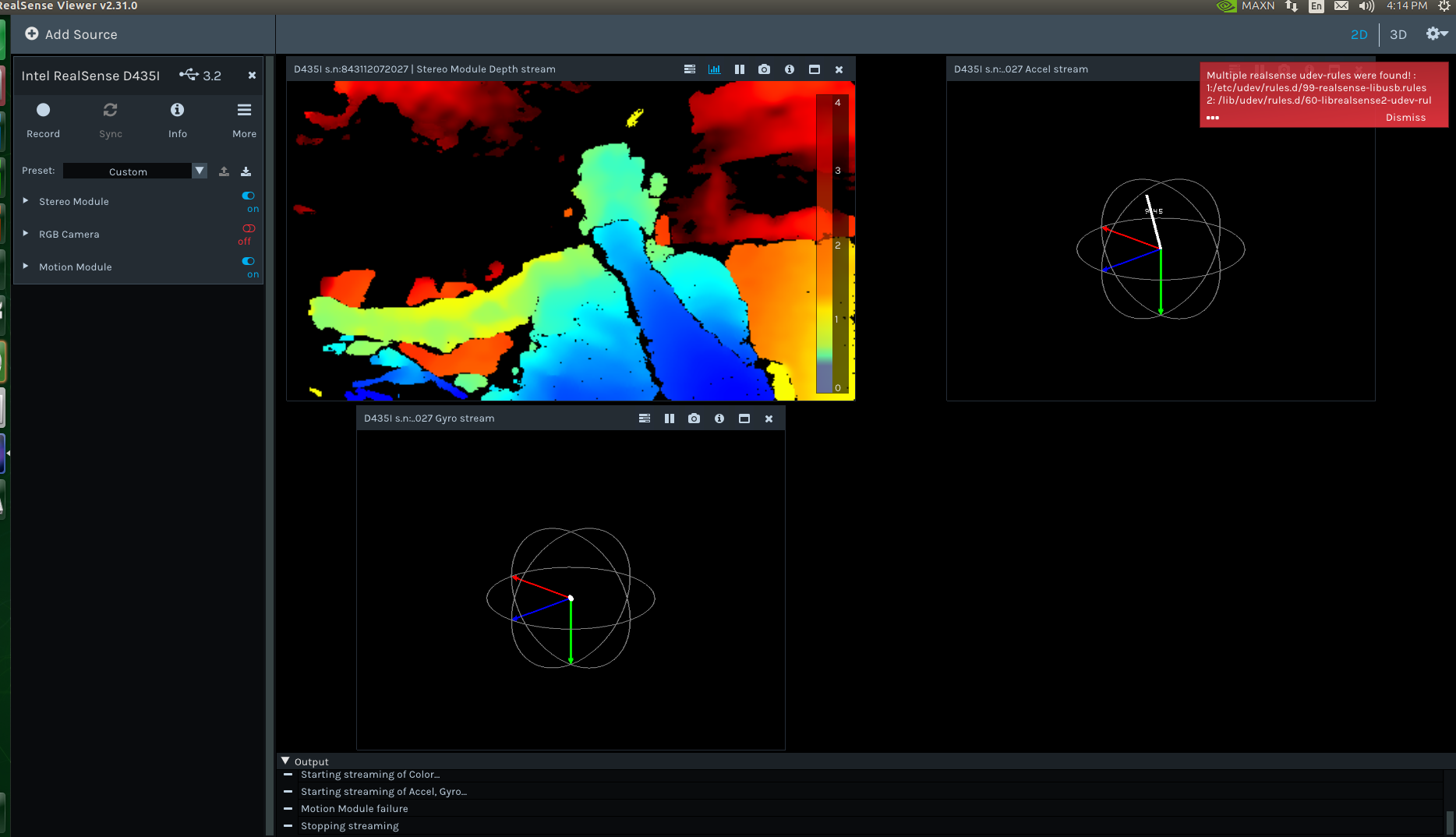1456x837 pixels.
Task: Open the settings gear dropdown
Action: tap(1437, 34)
